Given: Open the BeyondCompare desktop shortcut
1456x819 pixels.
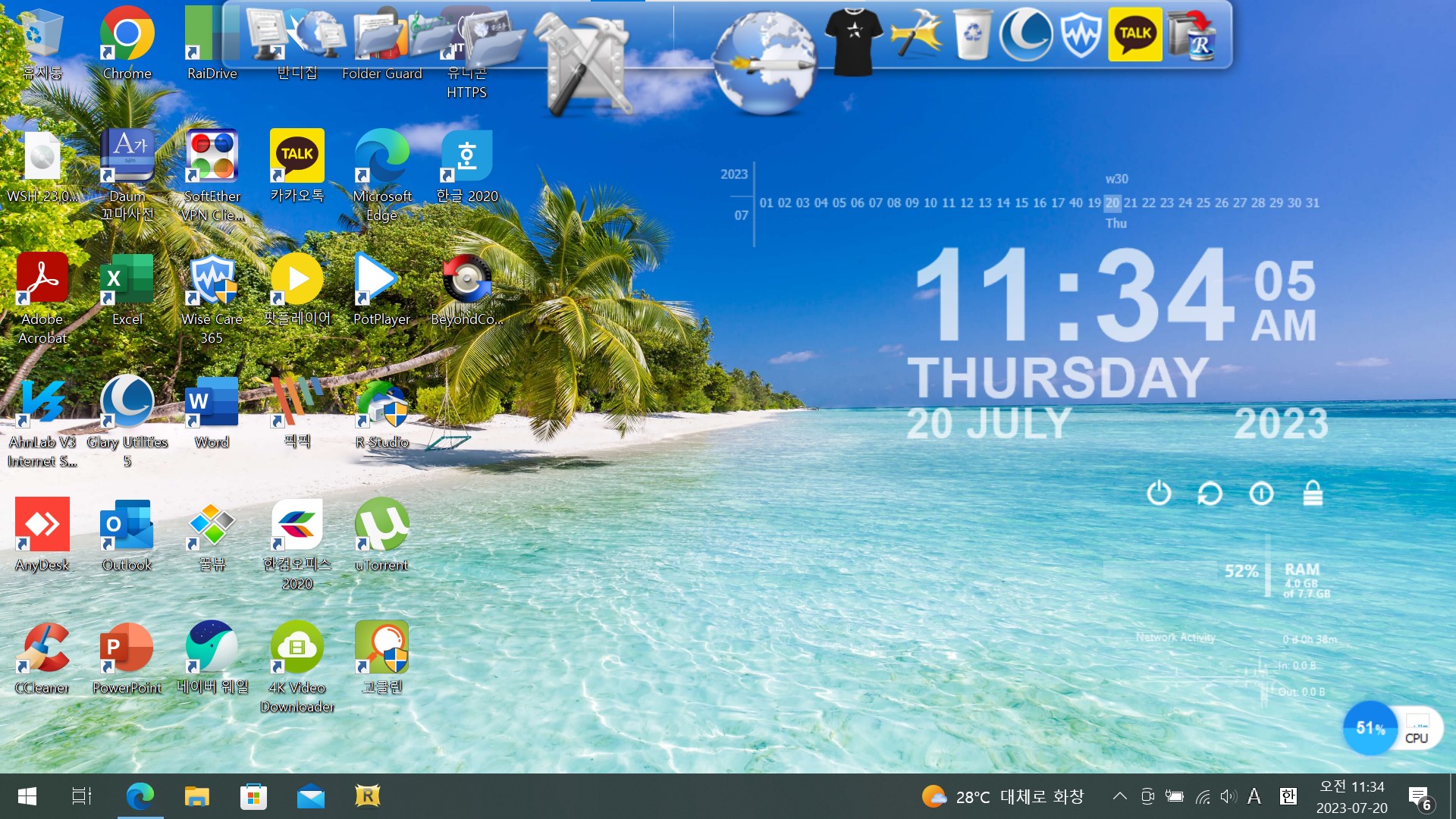Looking at the screenshot, I should point(466,280).
